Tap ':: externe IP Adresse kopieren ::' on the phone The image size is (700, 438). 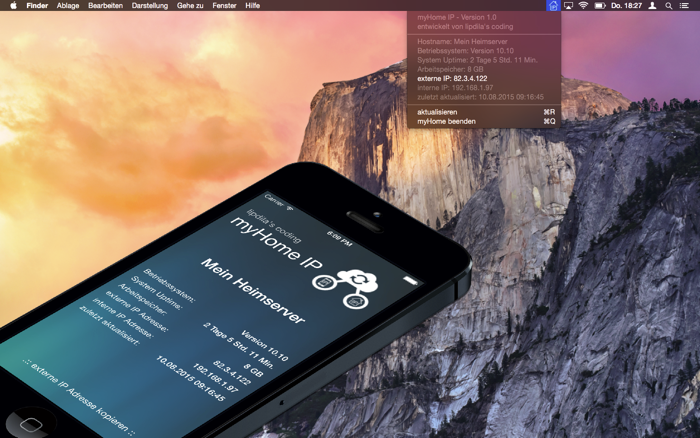click(x=78, y=396)
